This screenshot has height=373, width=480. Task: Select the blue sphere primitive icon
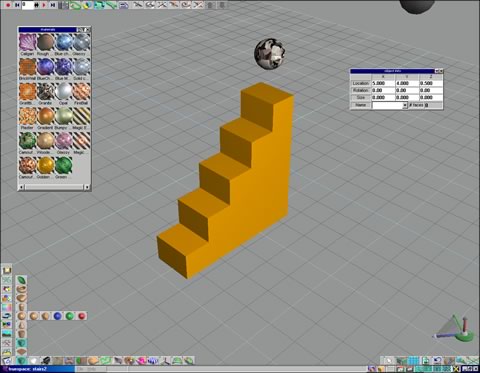(58, 316)
